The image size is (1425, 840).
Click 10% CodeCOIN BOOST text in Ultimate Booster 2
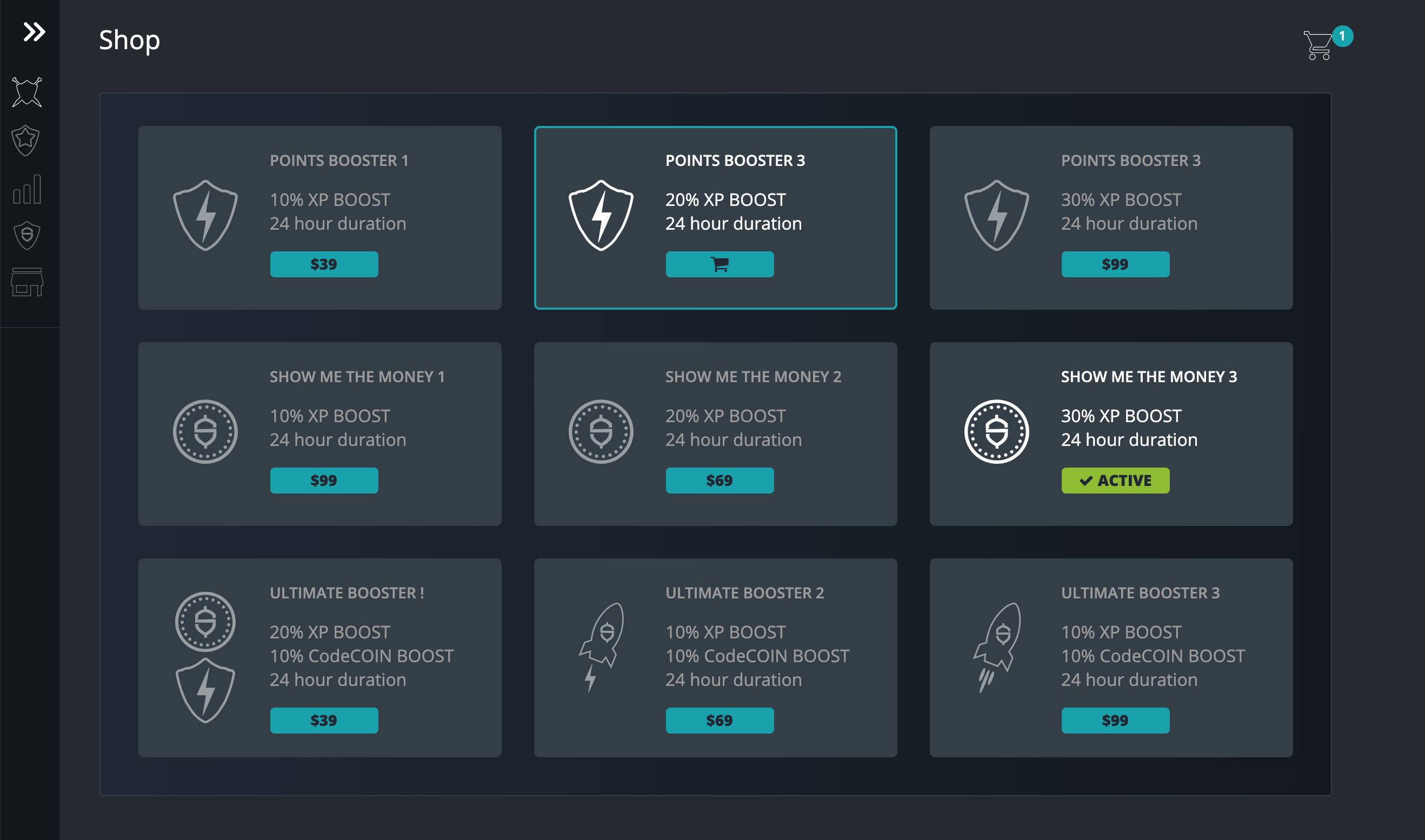tap(757, 656)
